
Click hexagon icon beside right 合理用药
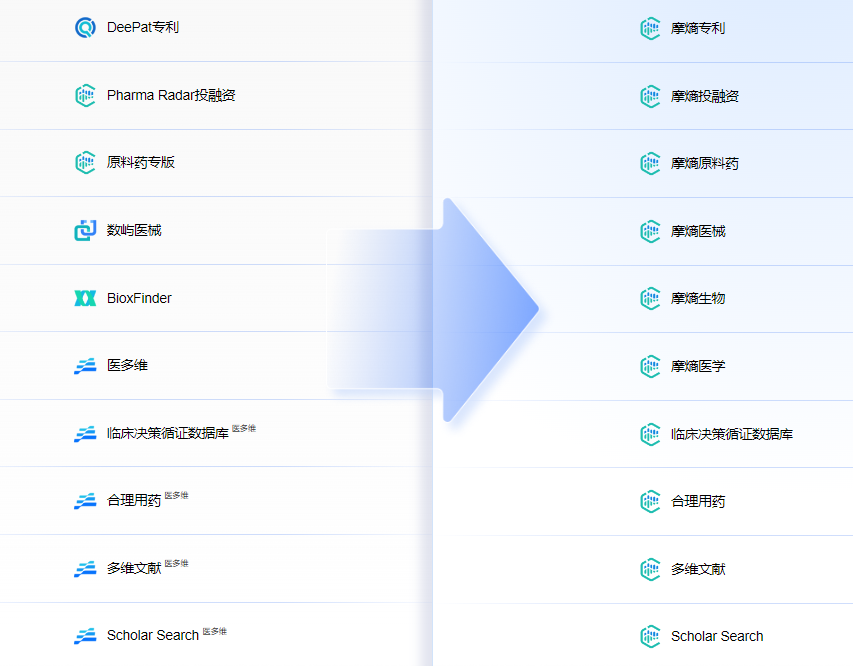[x=650, y=502]
